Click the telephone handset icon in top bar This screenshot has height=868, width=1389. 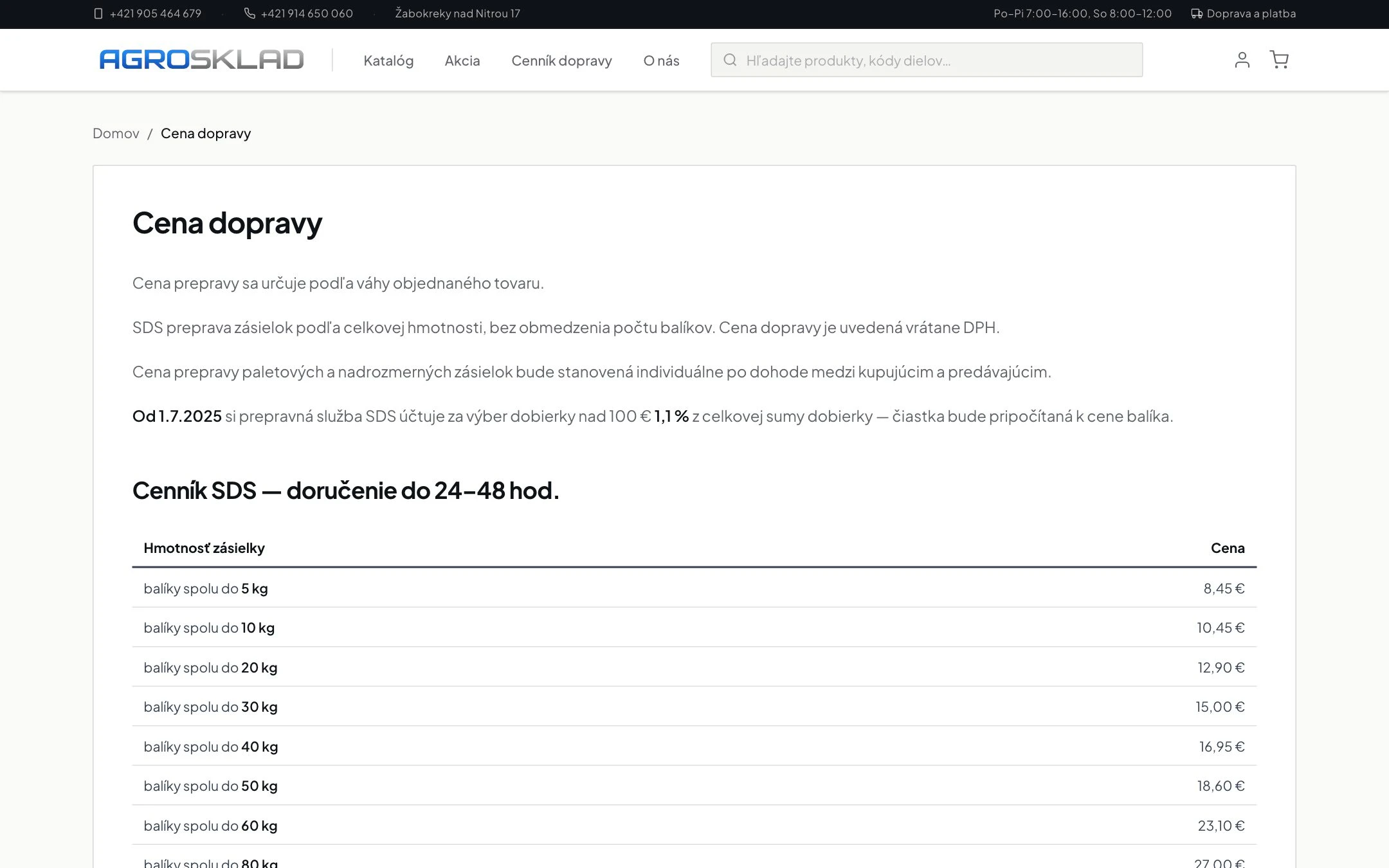coord(250,14)
